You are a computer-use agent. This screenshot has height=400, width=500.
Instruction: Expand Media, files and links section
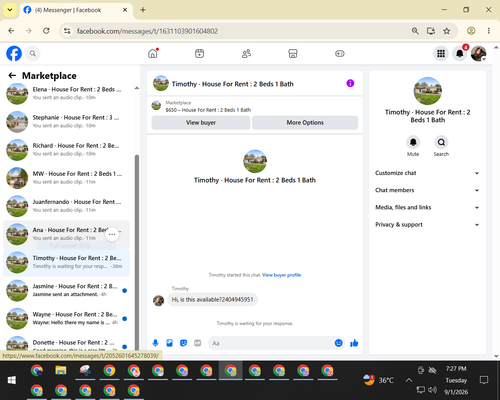(x=427, y=207)
